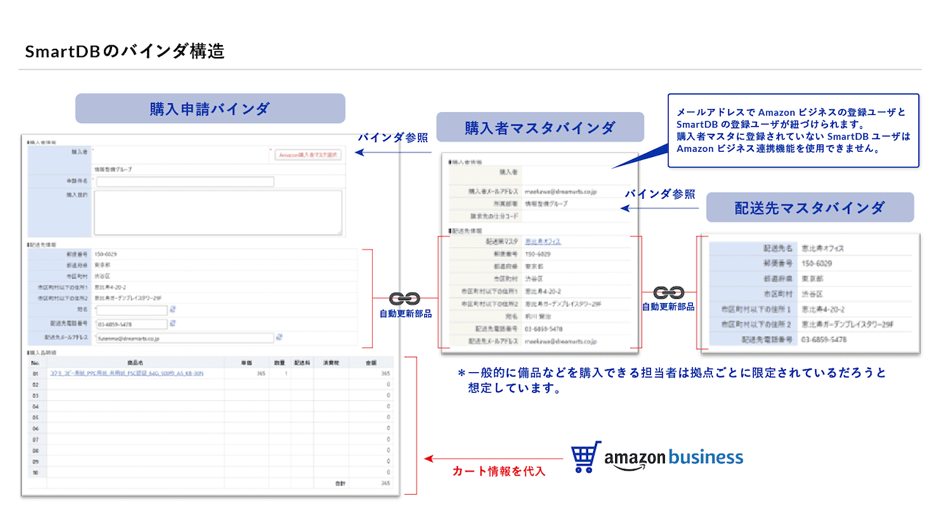Click row number 10 in item table
This screenshot has width=940, height=529.
click(35, 473)
